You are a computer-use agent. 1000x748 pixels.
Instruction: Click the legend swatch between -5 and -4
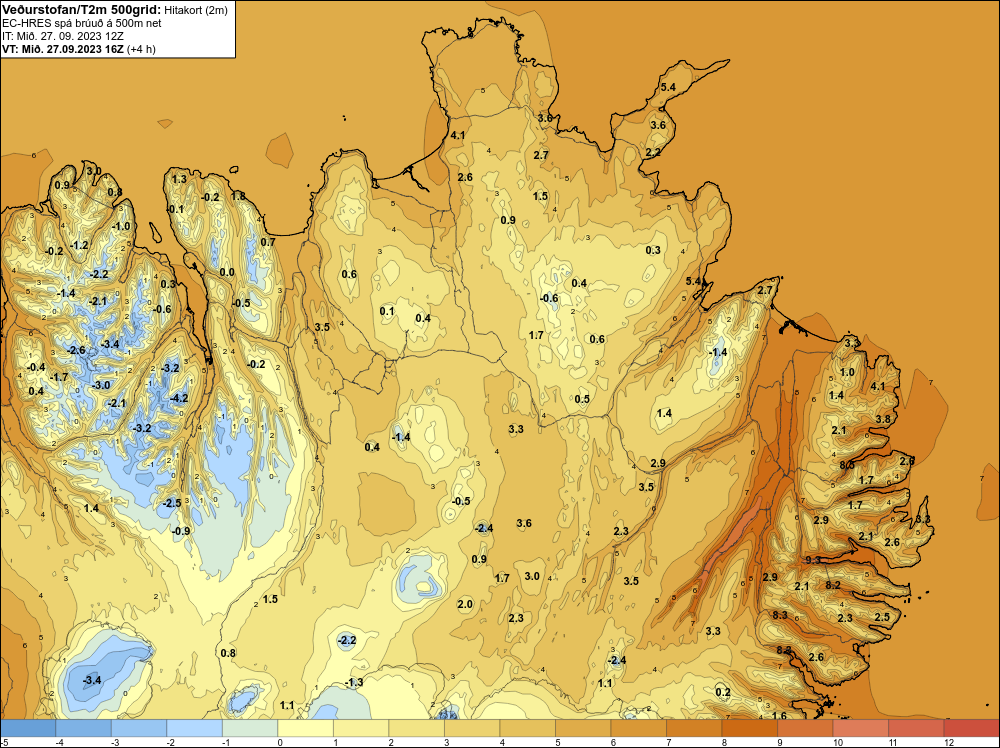[x=28, y=728]
